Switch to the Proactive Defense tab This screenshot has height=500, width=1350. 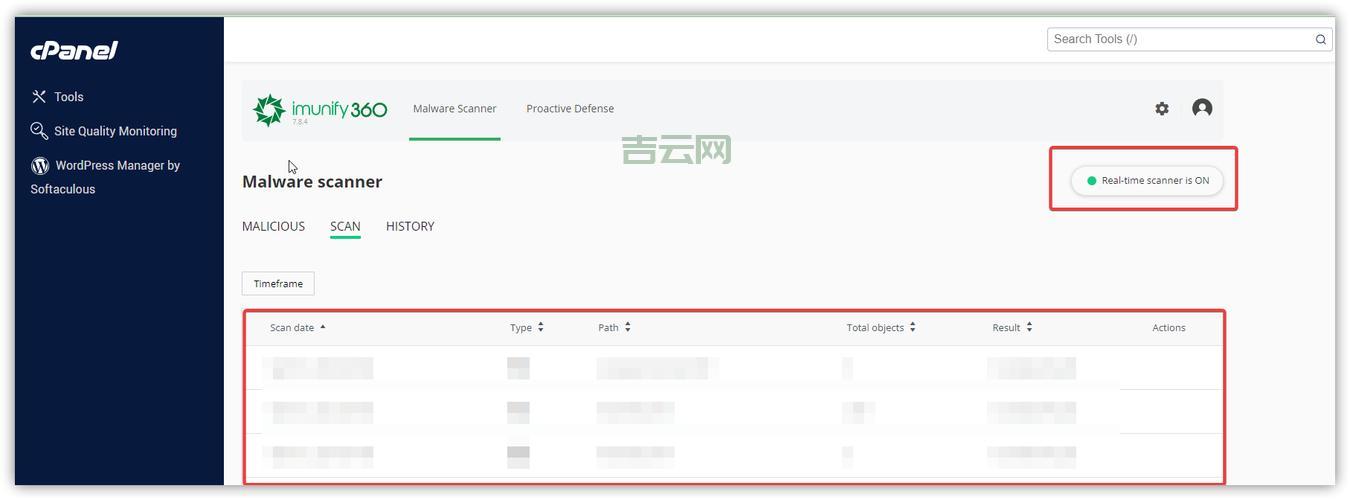tap(570, 109)
